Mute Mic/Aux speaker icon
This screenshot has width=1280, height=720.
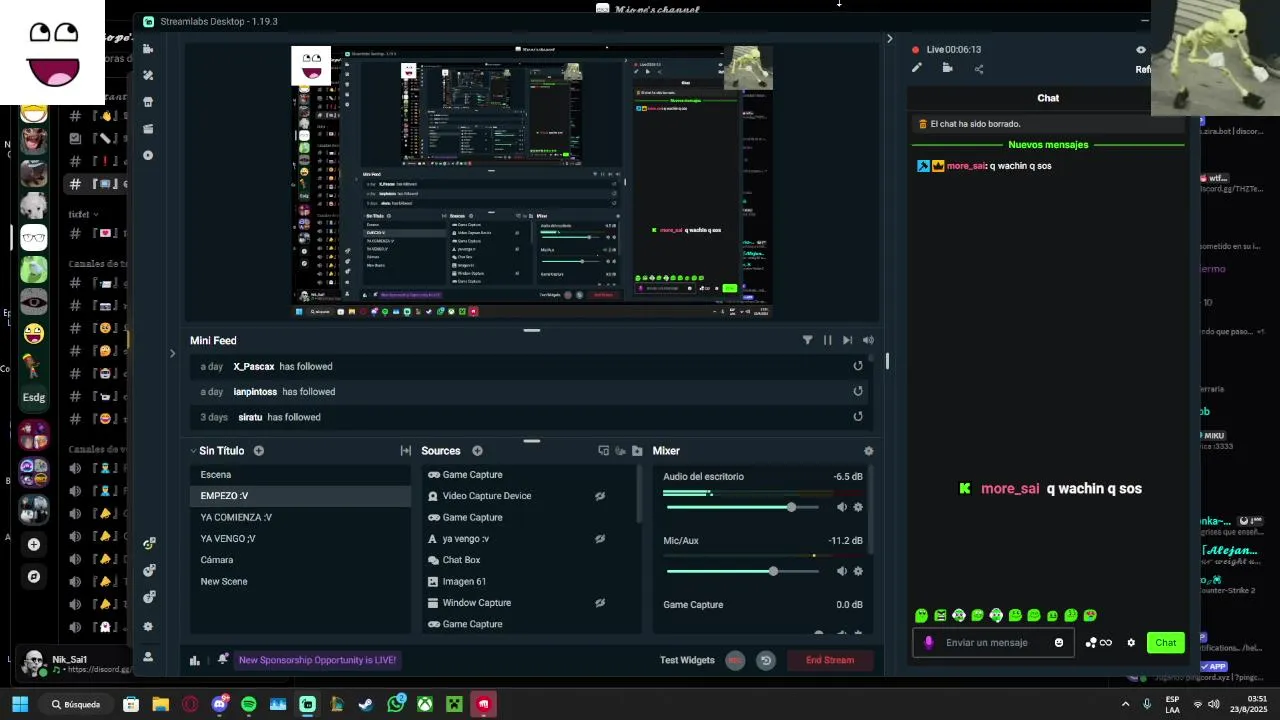click(841, 571)
